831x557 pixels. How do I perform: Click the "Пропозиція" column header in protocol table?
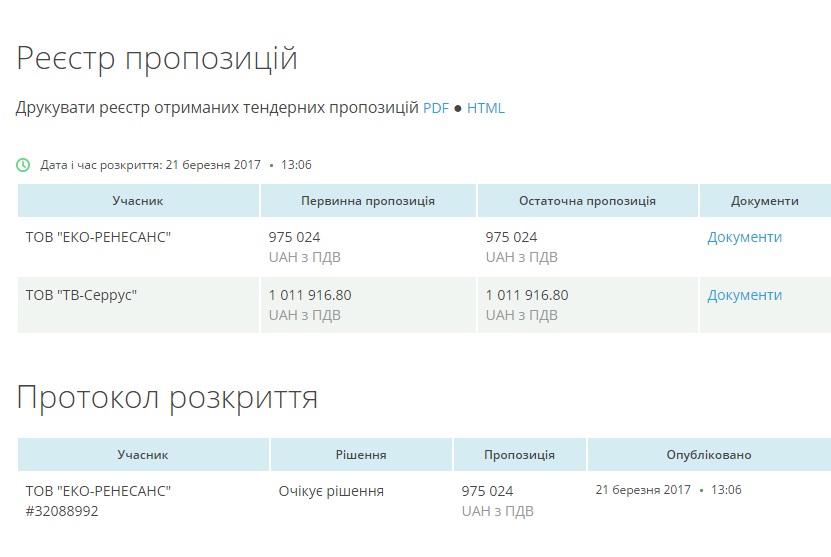coord(519,455)
